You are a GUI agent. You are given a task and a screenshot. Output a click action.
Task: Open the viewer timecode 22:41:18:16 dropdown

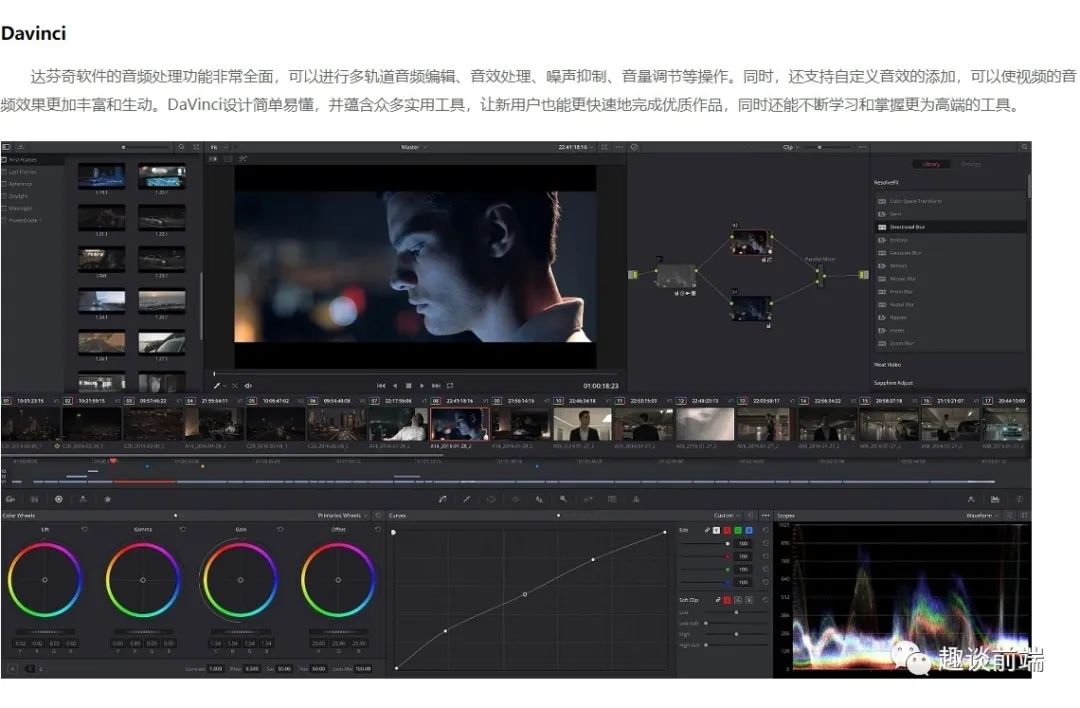pyautogui.click(x=576, y=147)
